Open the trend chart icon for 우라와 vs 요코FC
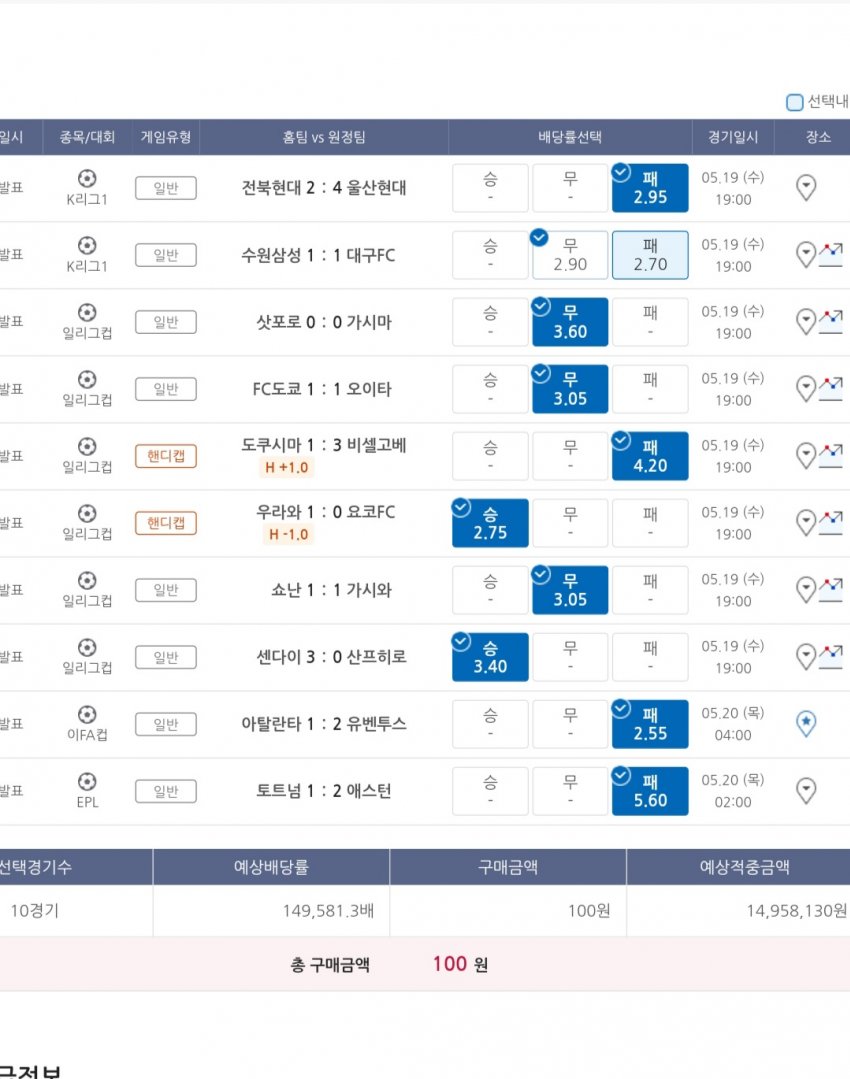The width and height of the screenshot is (850, 1079). pyautogui.click(x=831, y=522)
